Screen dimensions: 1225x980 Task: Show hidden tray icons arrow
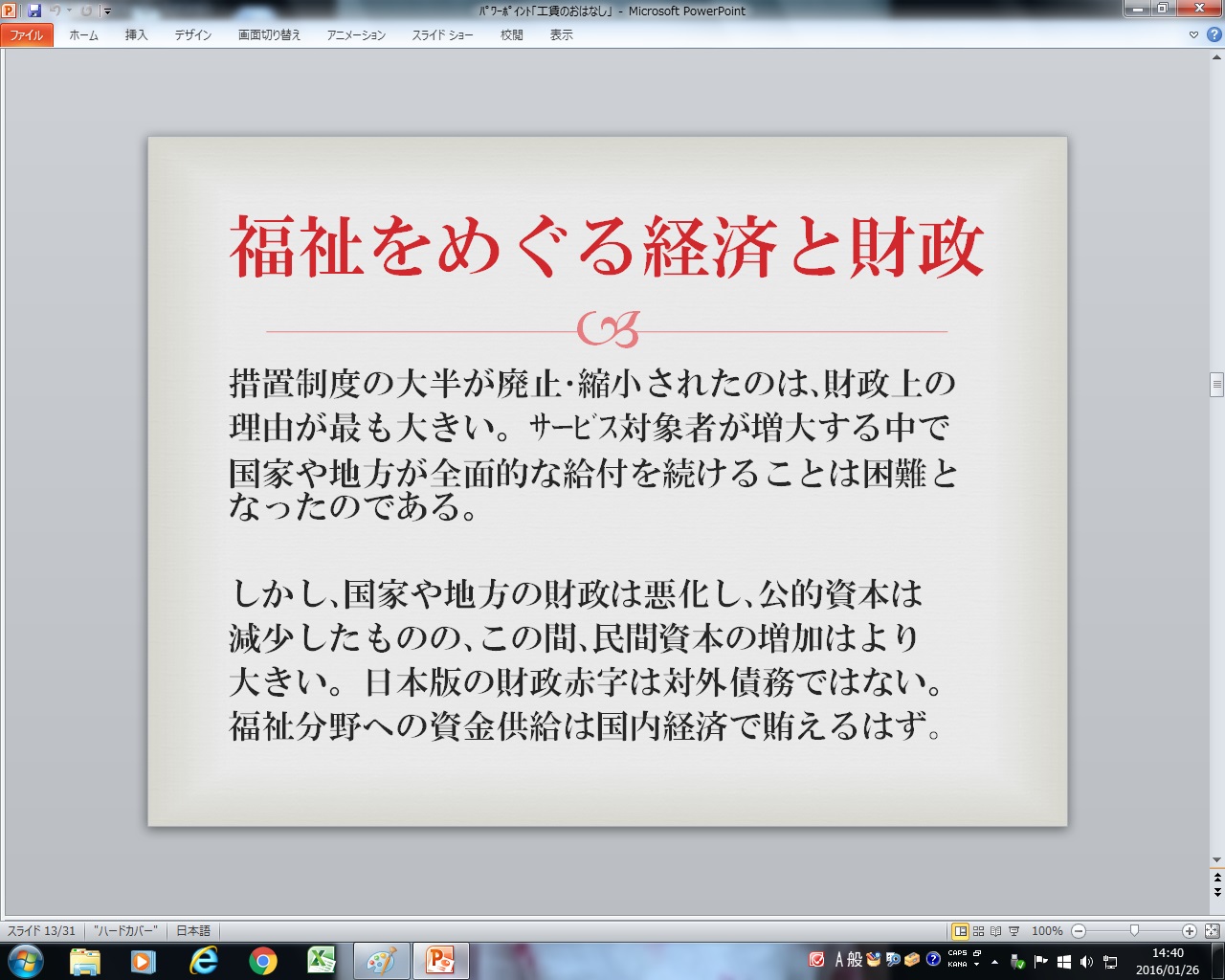coord(994,962)
